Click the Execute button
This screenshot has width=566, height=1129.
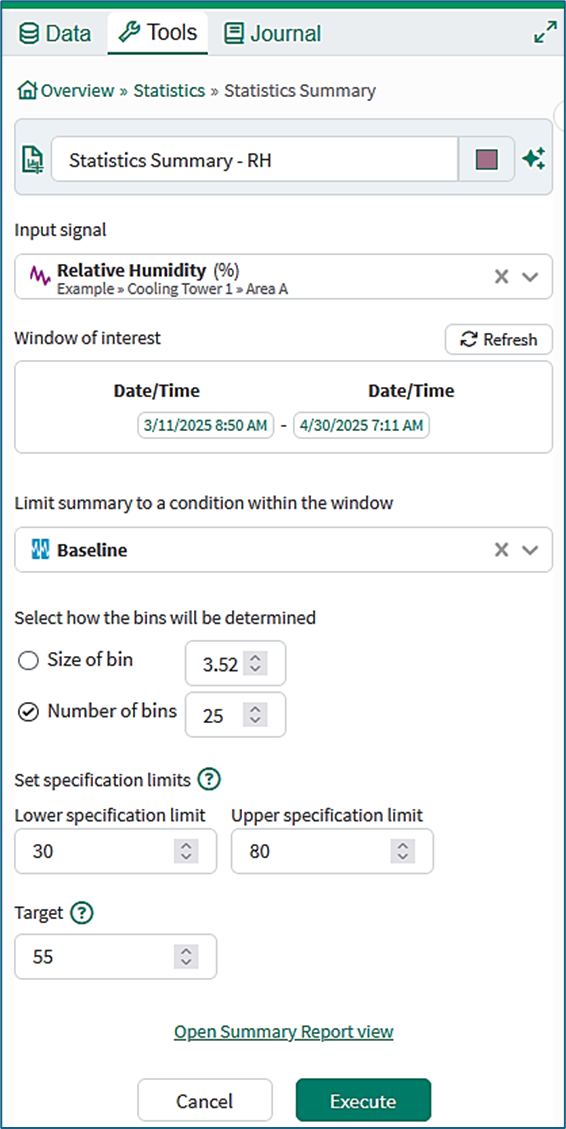363,1102
